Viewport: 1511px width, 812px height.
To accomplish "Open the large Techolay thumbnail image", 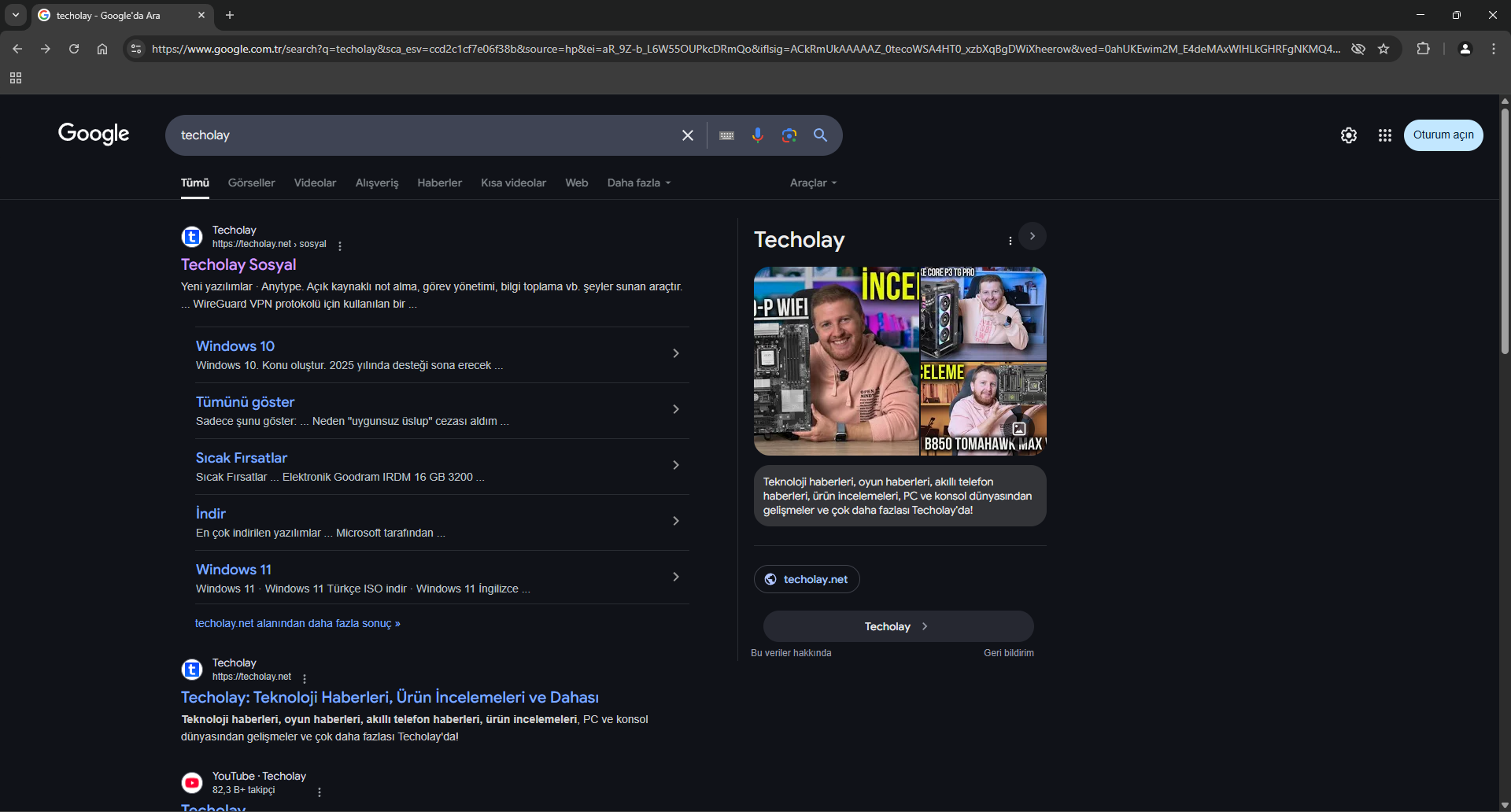I will click(836, 361).
